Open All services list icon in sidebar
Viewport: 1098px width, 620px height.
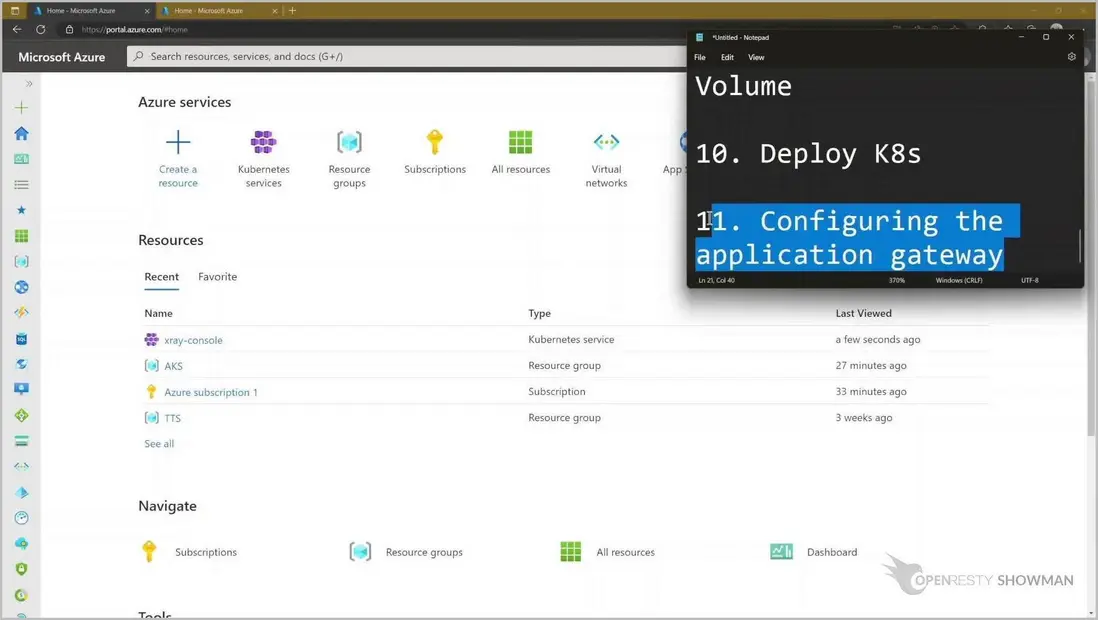pyautogui.click(x=22, y=185)
